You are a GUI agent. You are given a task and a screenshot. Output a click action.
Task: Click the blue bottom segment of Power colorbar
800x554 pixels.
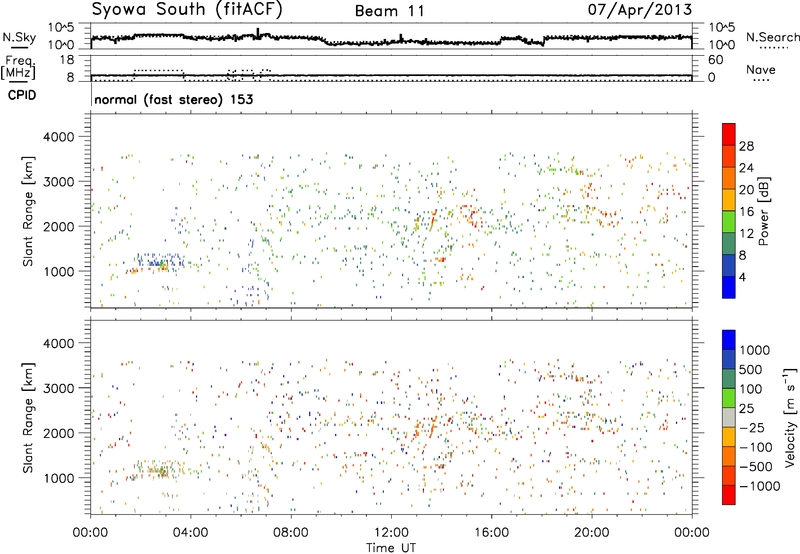(x=729, y=287)
